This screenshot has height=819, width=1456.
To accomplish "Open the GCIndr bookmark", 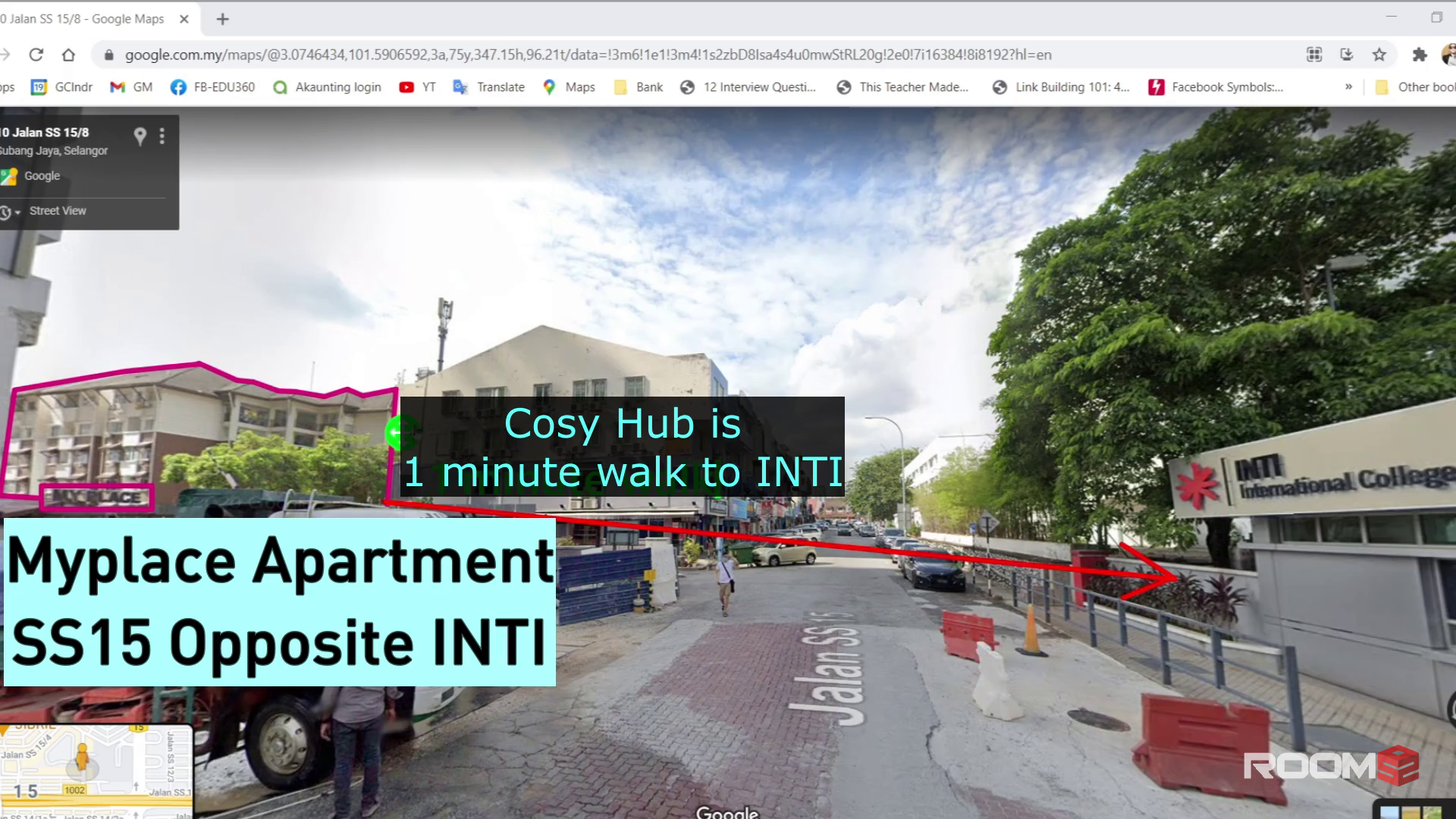I will (x=61, y=87).
